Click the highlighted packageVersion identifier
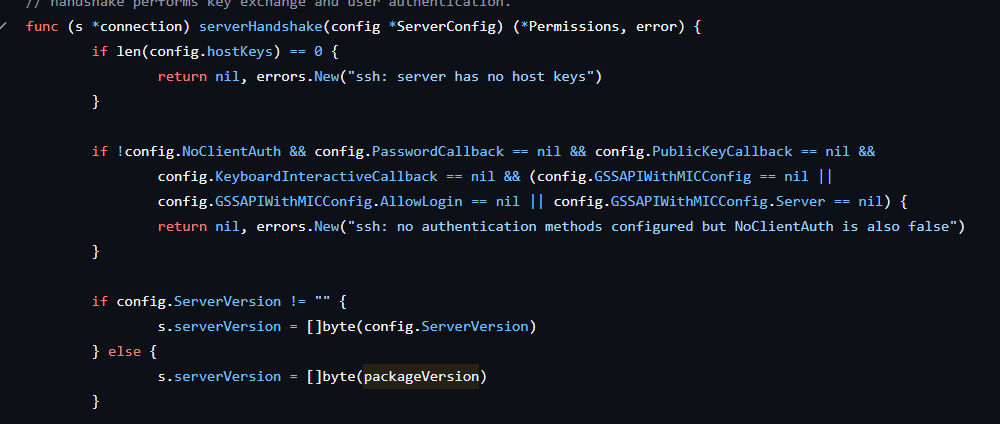Screen dimensions: 1000x424 421,376
